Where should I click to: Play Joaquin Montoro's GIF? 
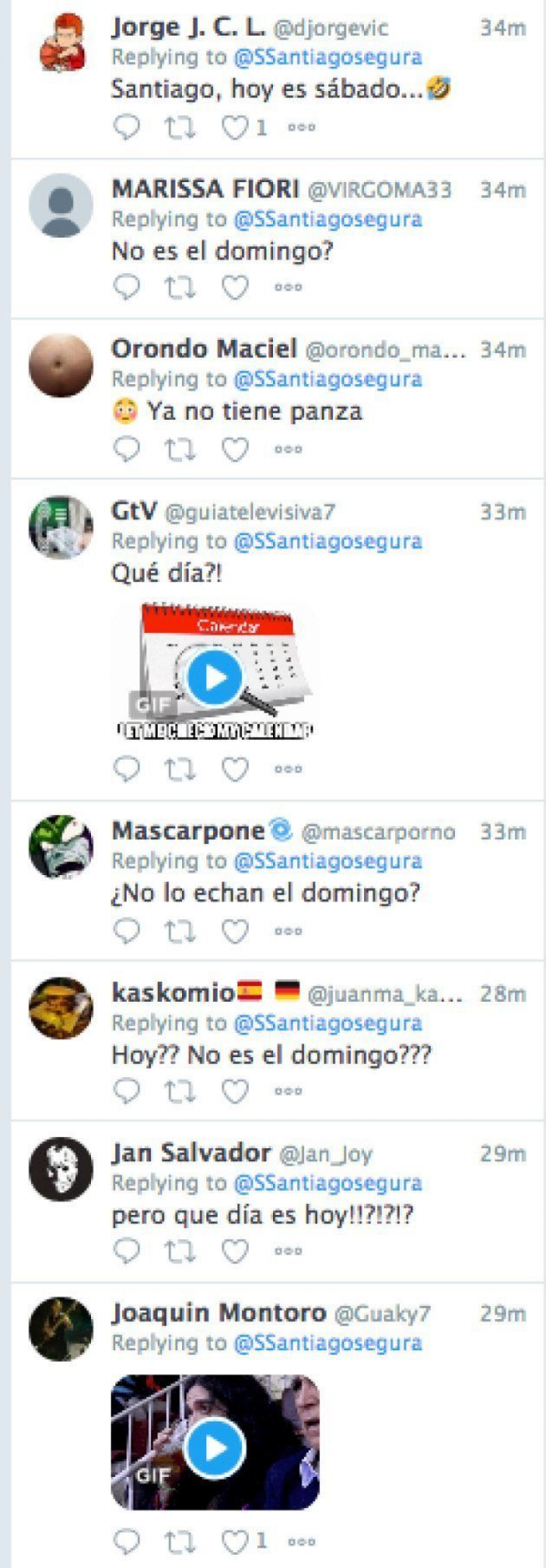(x=215, y=1447)
